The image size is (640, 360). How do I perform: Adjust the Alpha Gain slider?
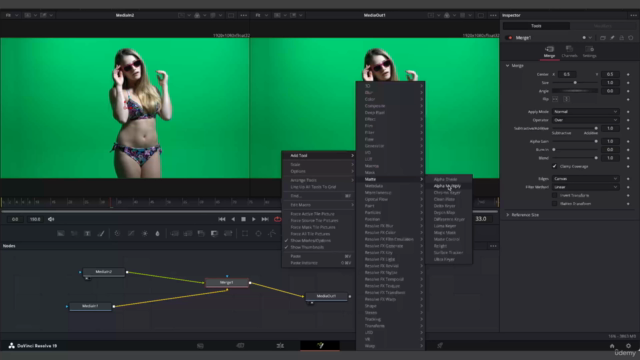[575, 141]
